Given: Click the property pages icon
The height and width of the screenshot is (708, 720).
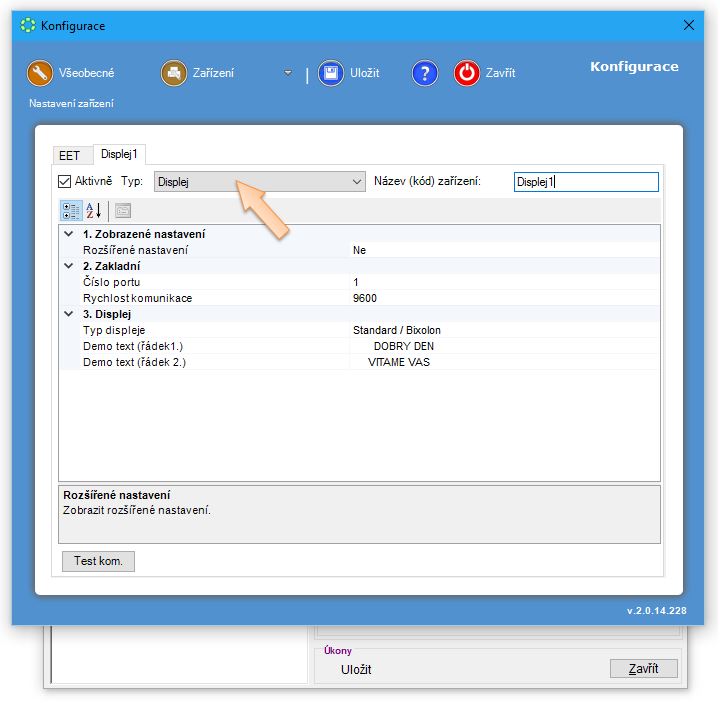Looking at the screenshot, I should coord(122,210).
